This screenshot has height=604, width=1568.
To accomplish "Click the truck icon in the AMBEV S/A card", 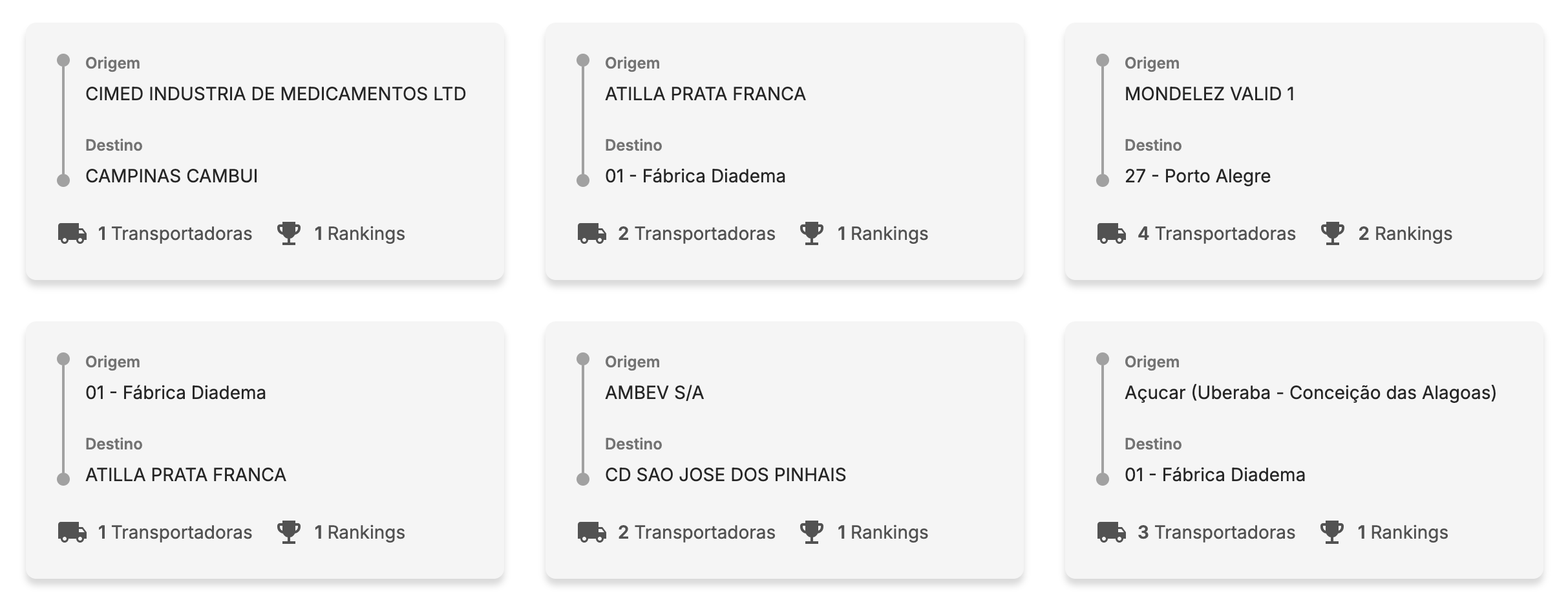I will (x=592, y=532).
